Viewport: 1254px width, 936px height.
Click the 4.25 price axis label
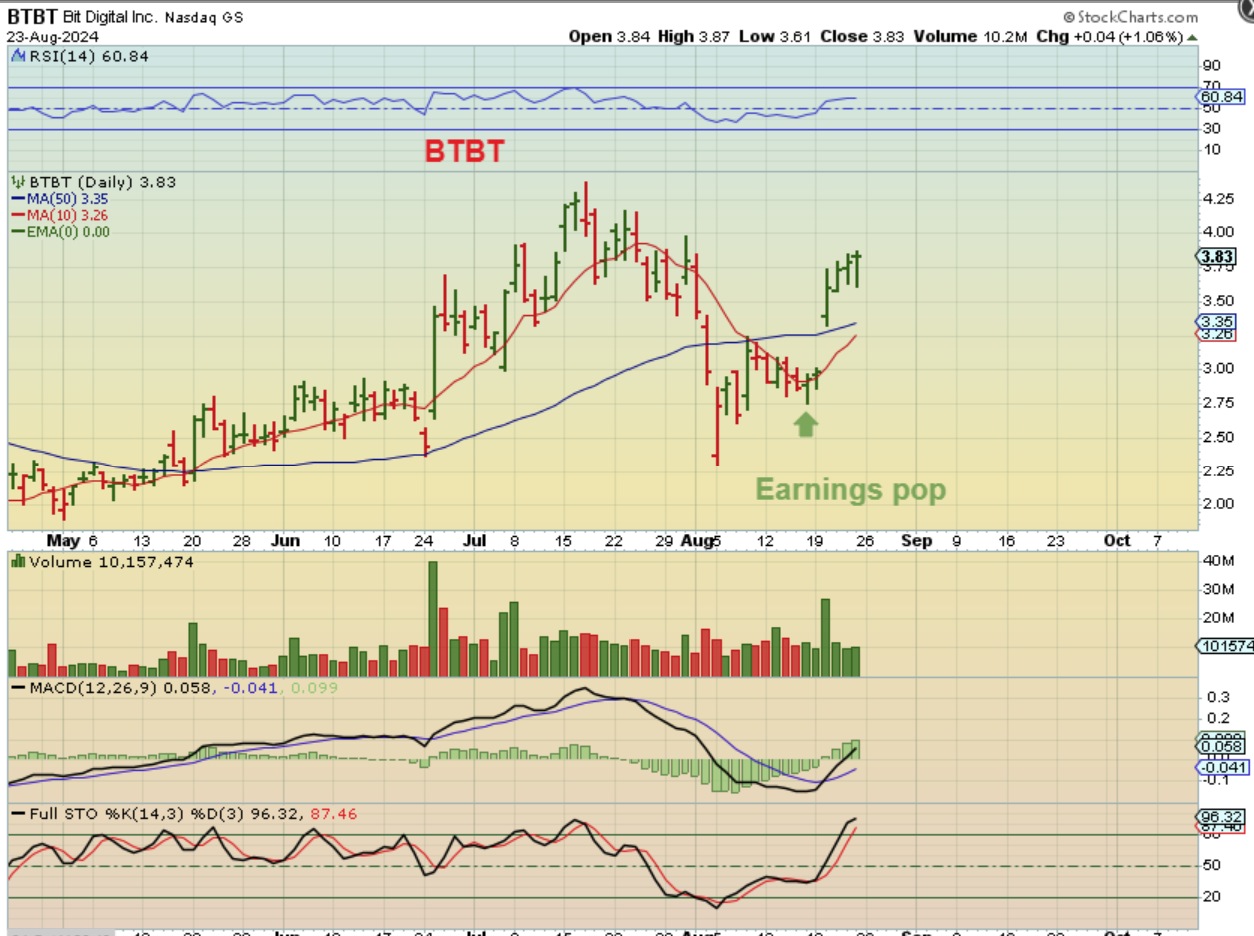pos(1216,199)
